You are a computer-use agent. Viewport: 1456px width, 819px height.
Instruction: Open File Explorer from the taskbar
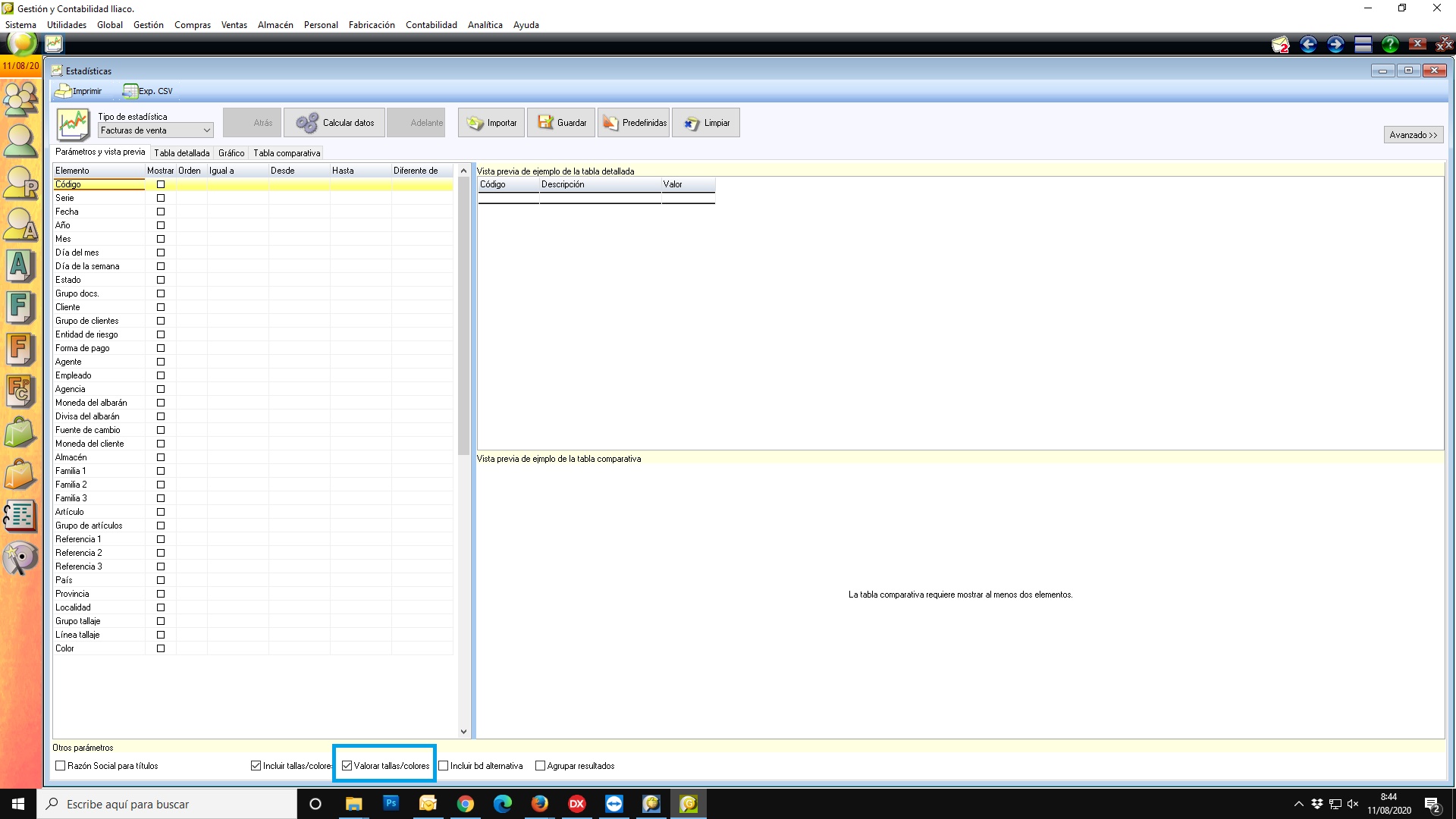pos(353,804)
